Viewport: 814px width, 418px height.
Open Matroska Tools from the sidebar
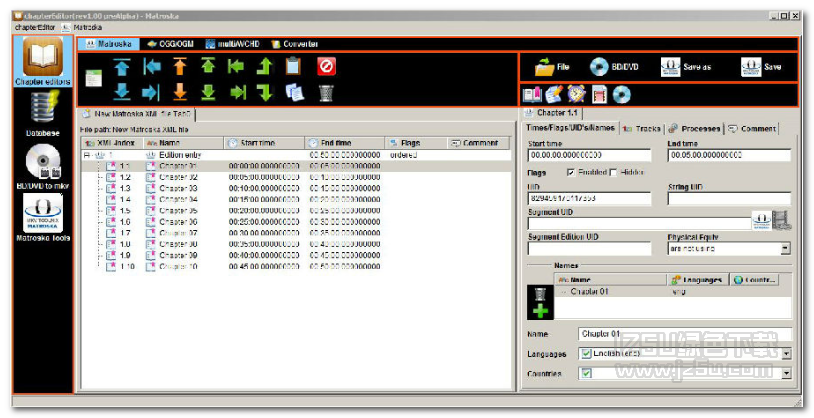point(43,218)
